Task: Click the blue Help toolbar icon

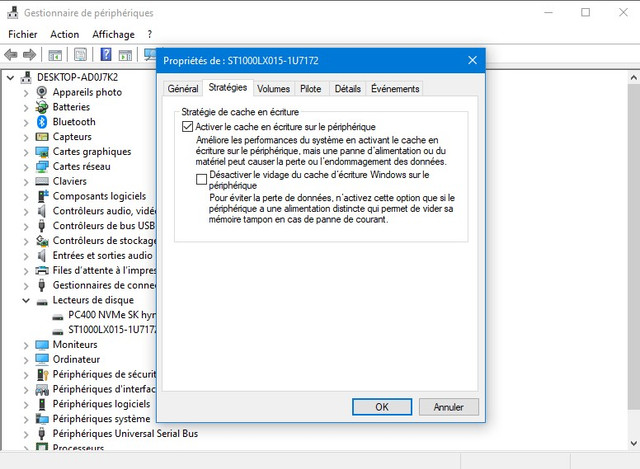Action: pos(106,54)
